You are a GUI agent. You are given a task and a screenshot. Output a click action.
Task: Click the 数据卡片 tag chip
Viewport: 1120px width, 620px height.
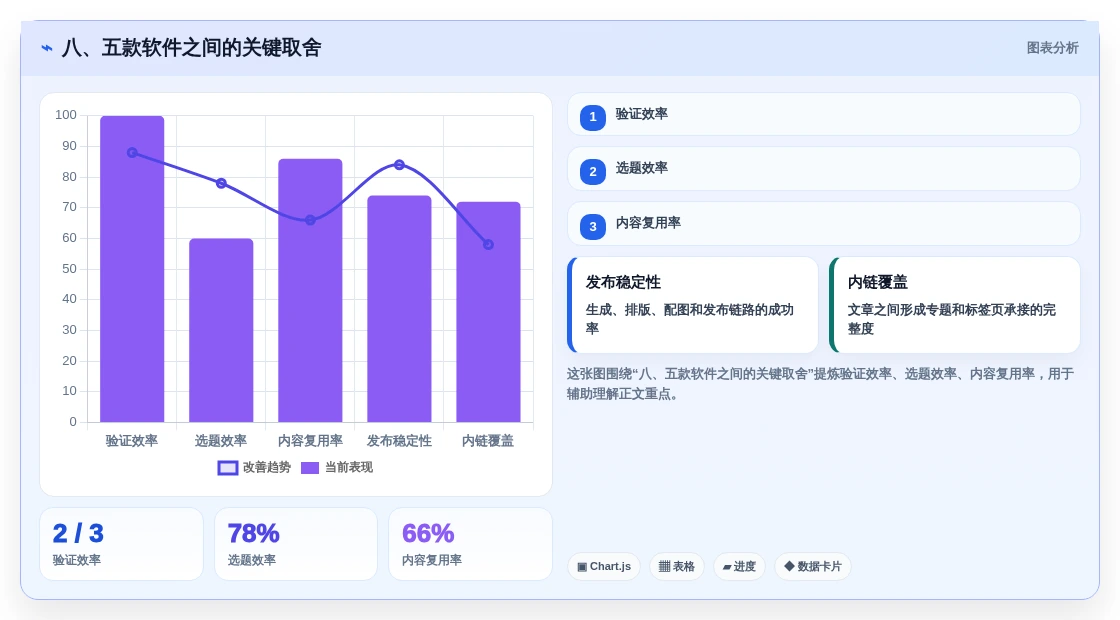click(813, 566)
